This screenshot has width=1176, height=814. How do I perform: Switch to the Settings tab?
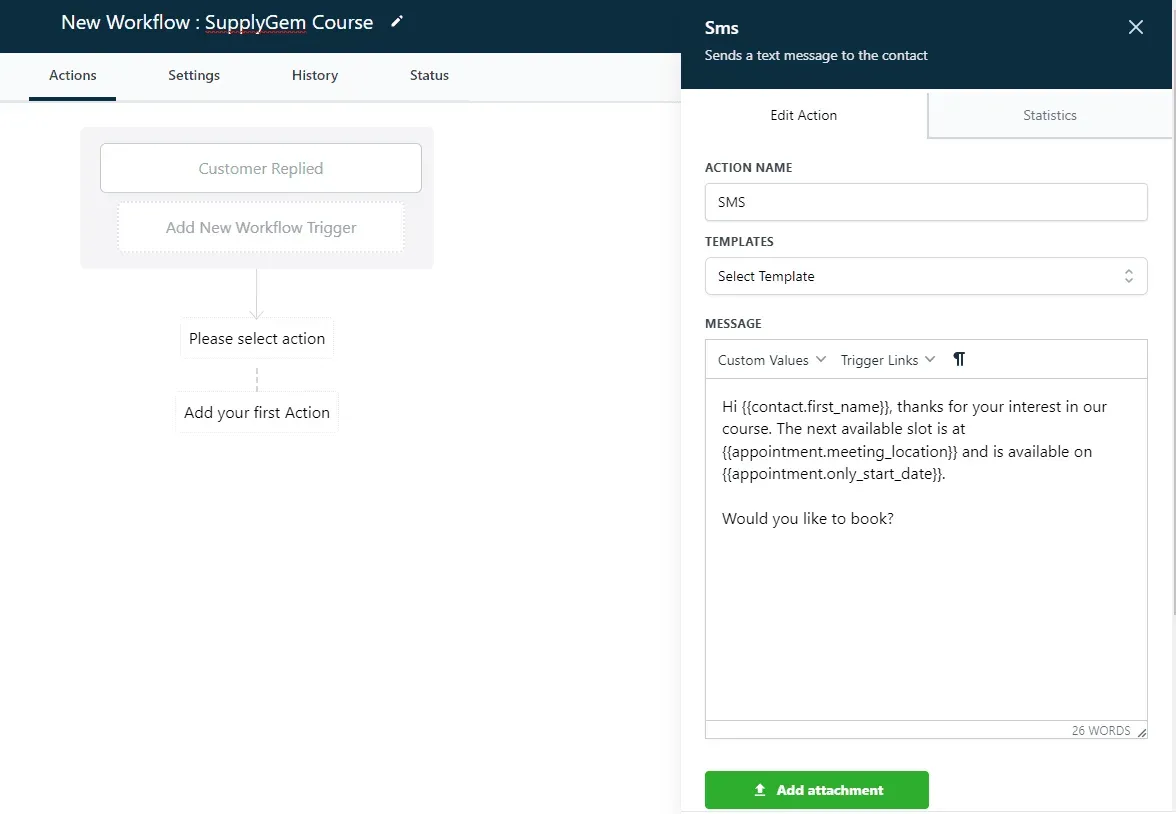(x=194, y=75)
